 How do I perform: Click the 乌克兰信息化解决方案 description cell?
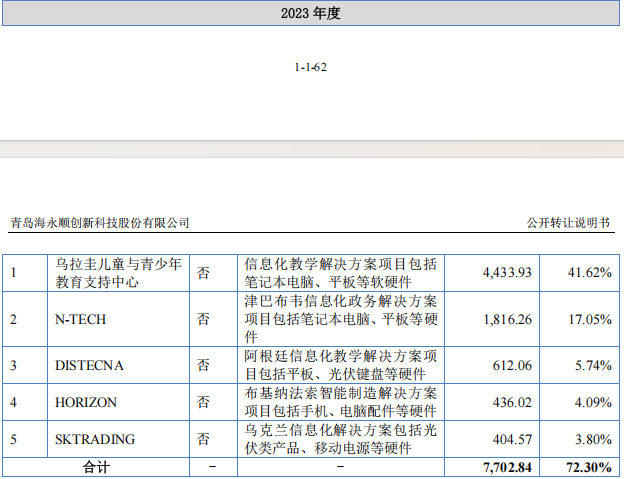tap(341, 437)
